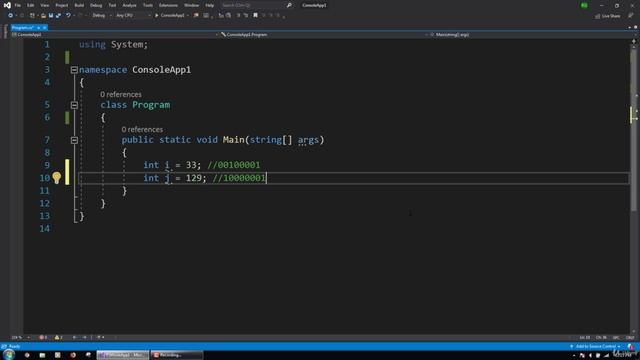Click the notifications icon in status bar
This screenshot has height=360, width=640.
click(x=631, y=347)
